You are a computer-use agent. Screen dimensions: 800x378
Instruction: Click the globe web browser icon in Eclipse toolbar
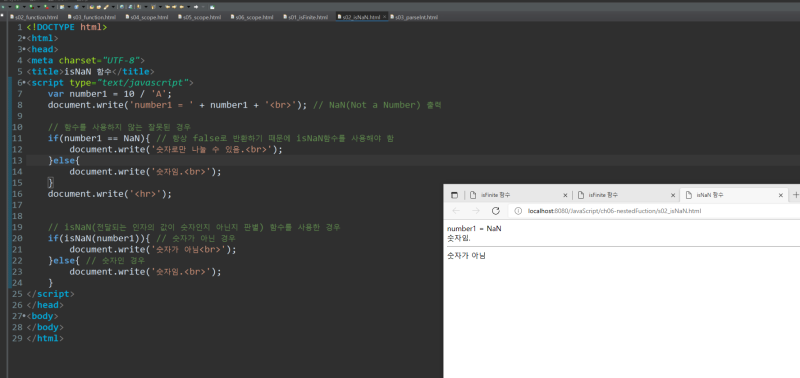coord(121,7)
